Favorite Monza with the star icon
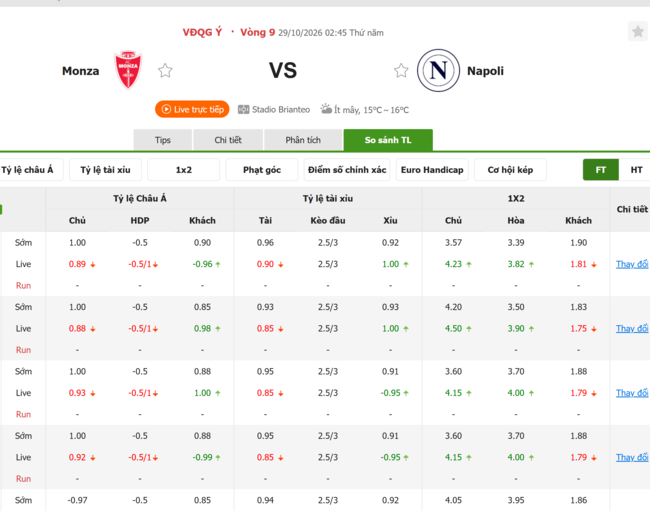The height and width of the screenshot is (511, 650). point(165,70)
